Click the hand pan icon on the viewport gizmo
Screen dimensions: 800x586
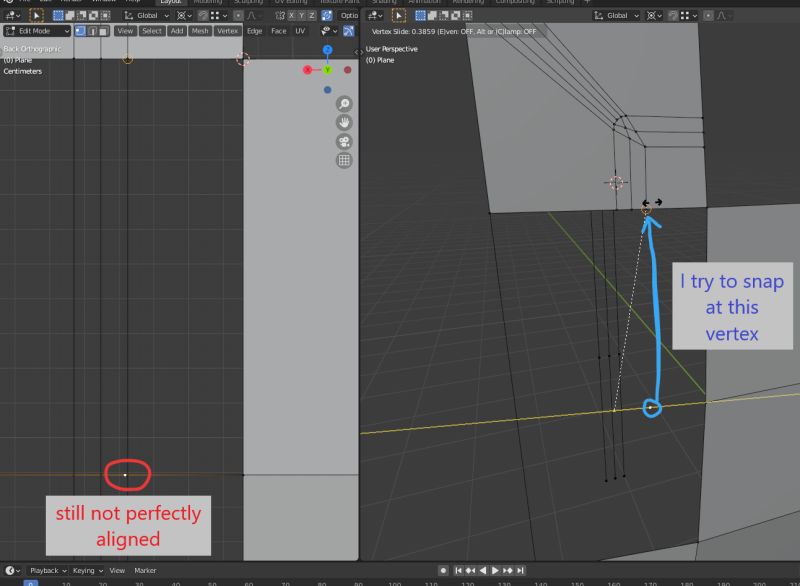point(344,123)
